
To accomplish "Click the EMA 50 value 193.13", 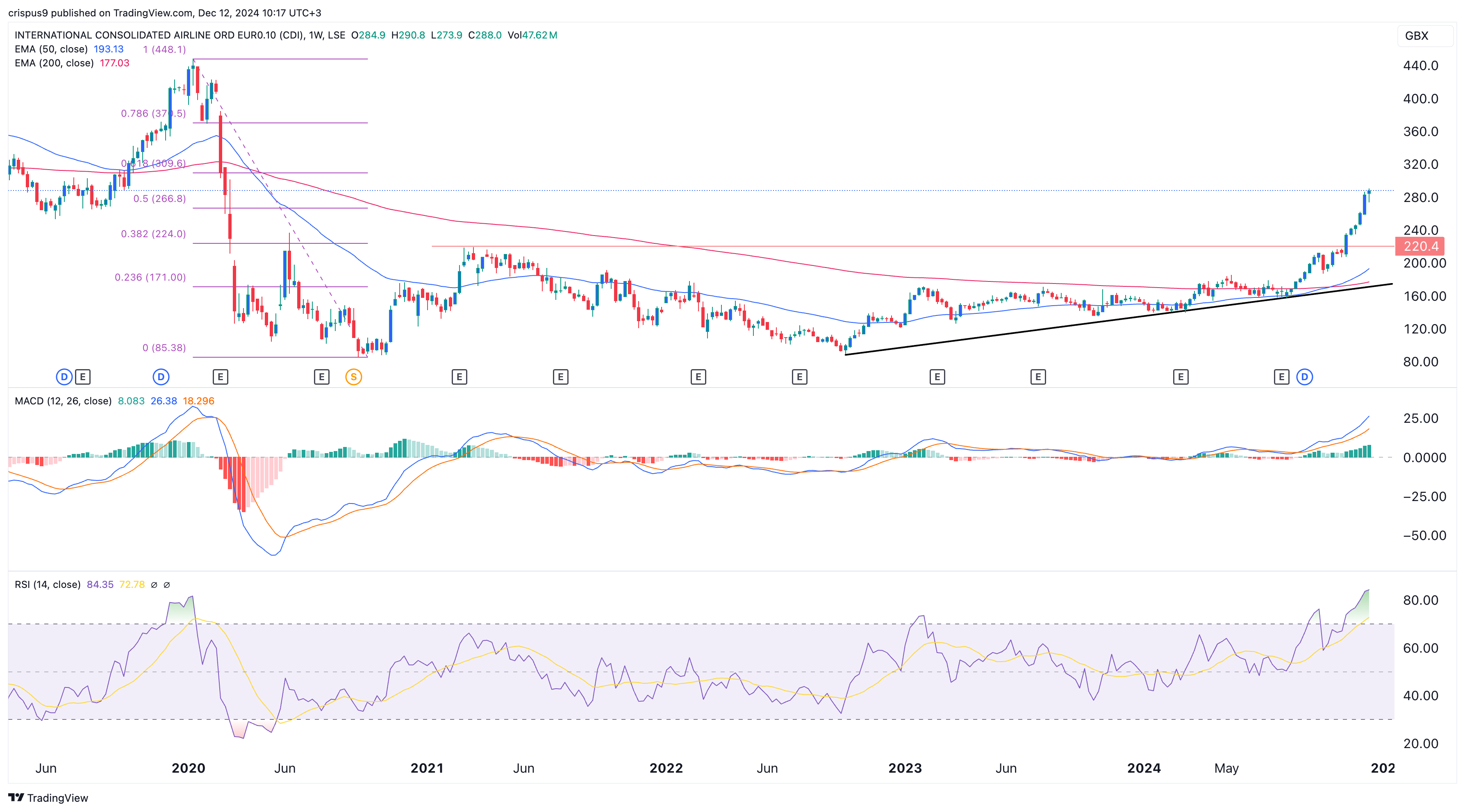I will tap(109, 50).
